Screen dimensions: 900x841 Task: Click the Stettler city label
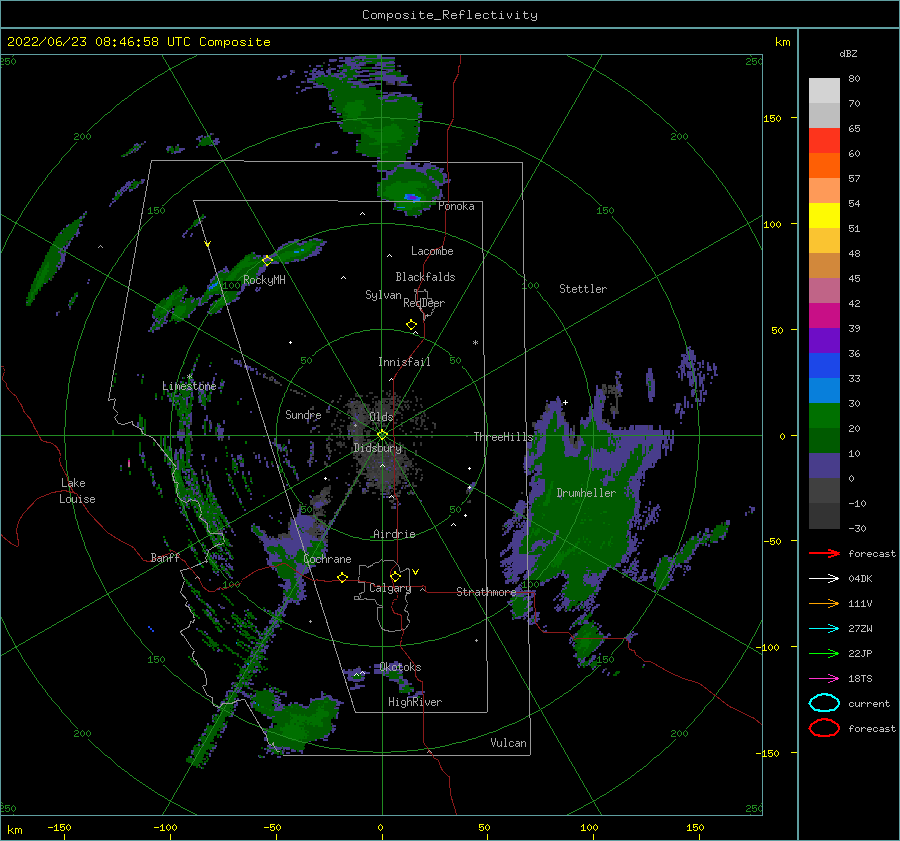coord(583,289)
